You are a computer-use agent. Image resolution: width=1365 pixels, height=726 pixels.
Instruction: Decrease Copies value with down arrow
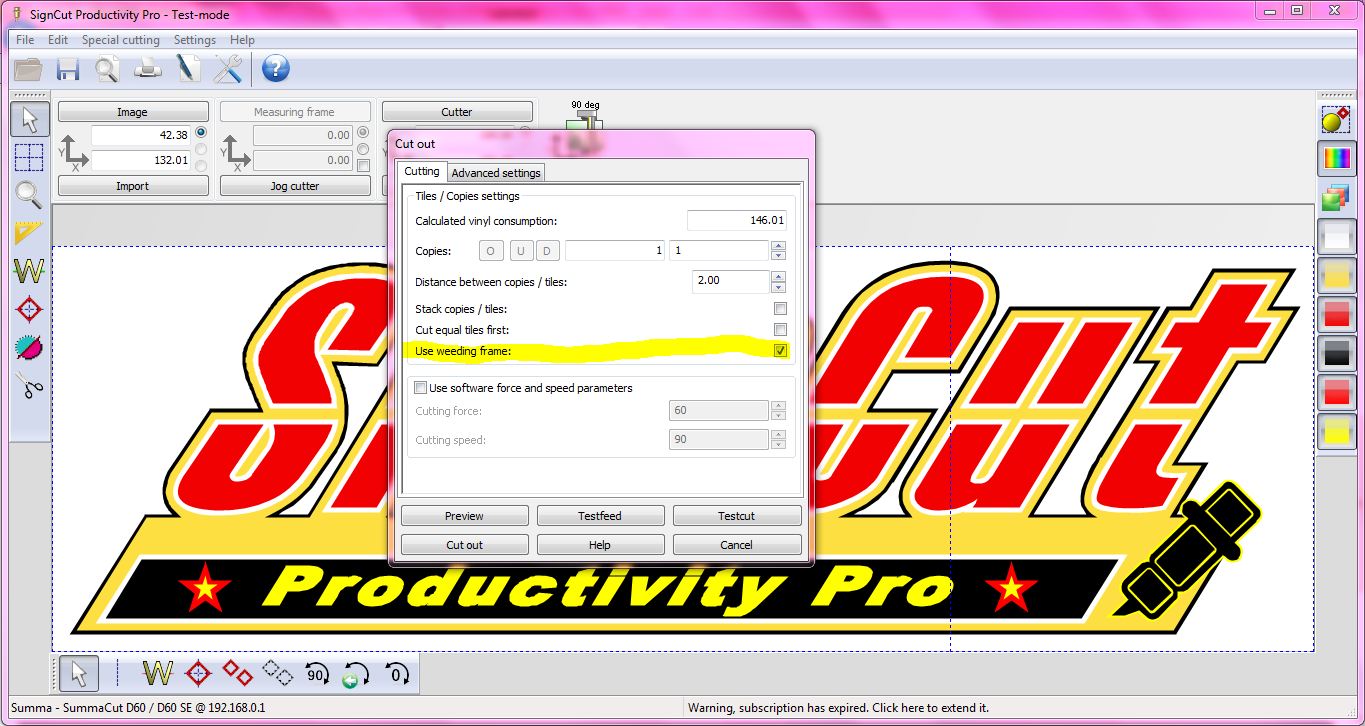point(779,256)
